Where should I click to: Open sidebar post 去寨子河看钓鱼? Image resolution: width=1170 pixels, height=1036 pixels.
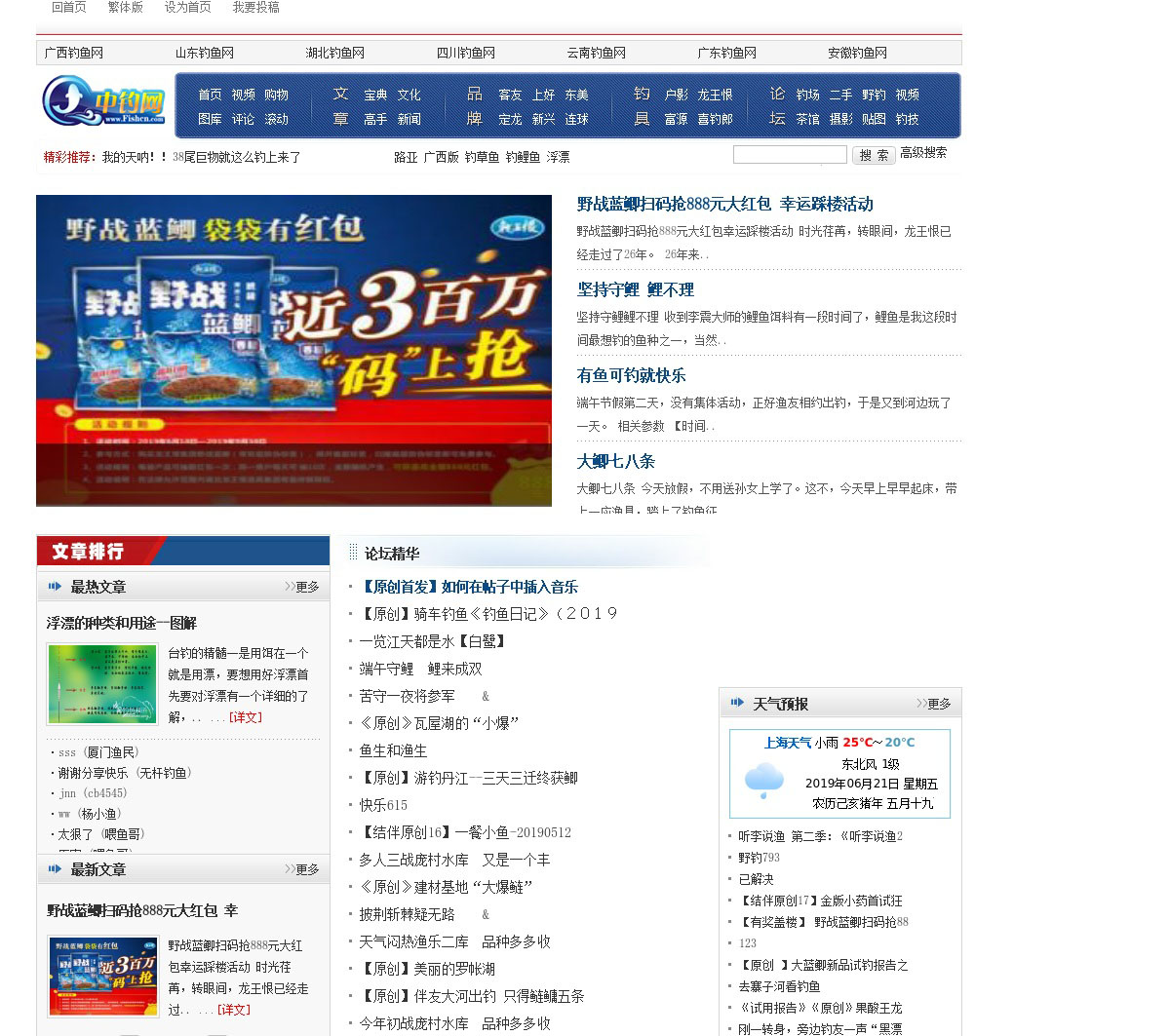(x=779, y=986)
